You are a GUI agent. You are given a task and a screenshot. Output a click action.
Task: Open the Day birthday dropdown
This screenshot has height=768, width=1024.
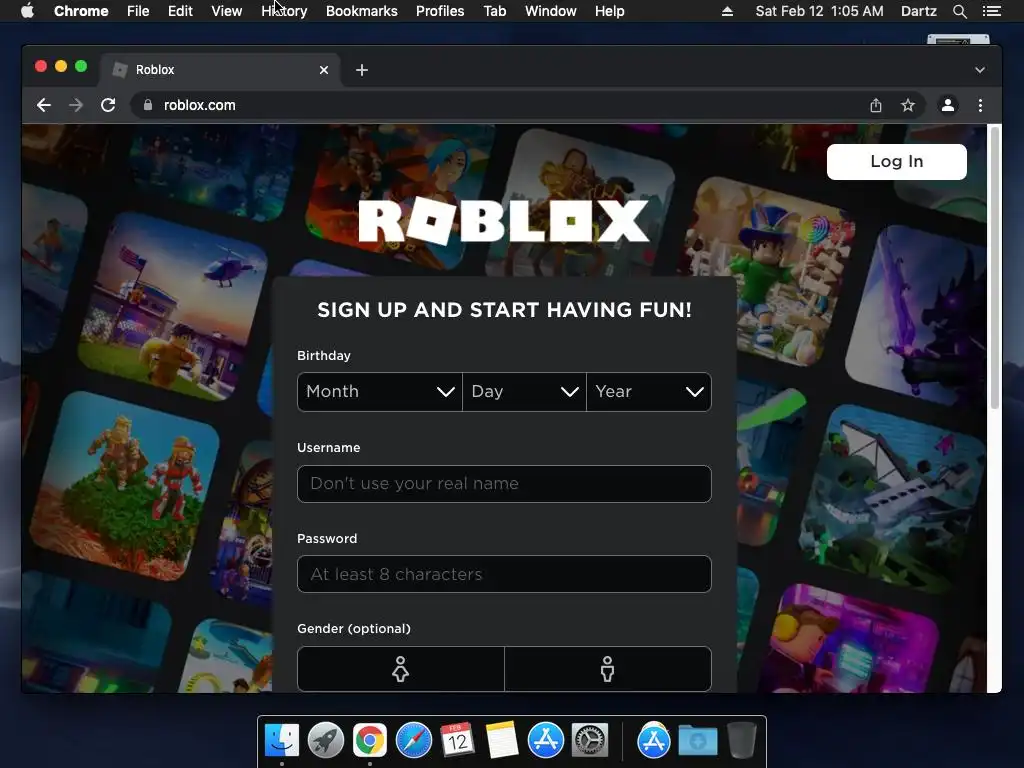point(524,392)
